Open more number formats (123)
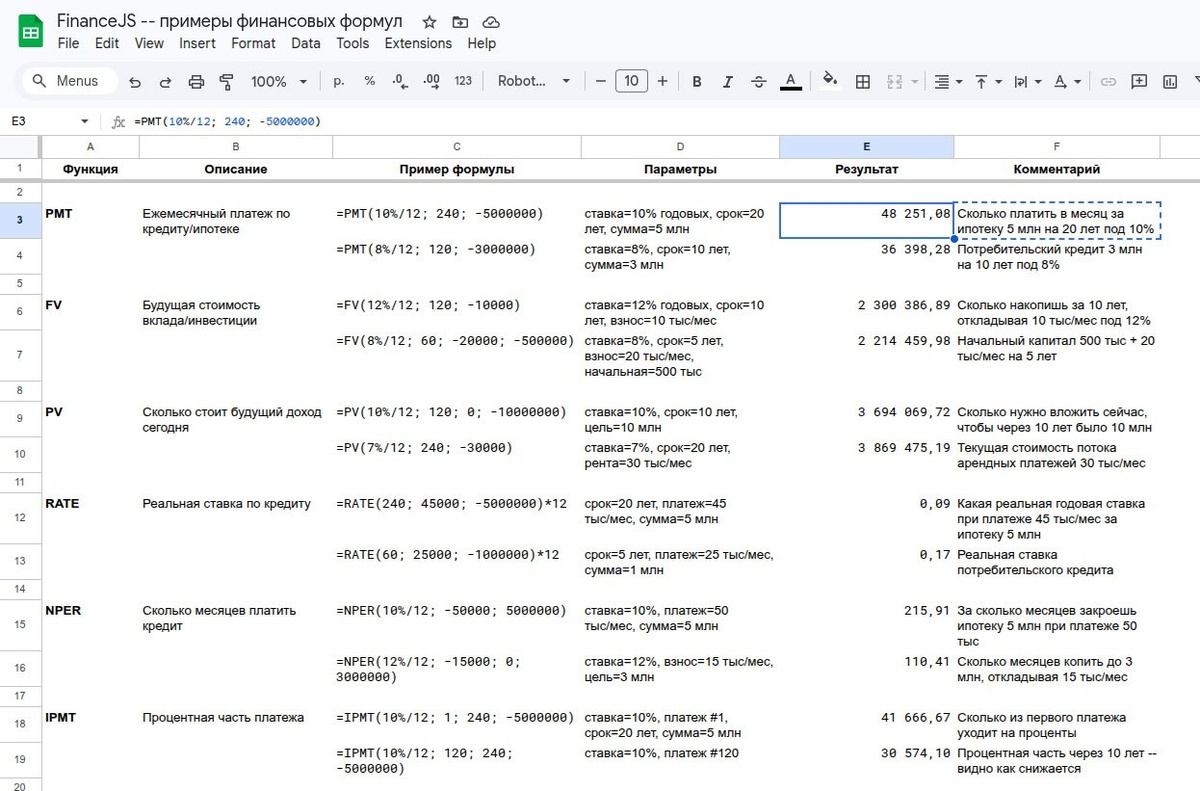 [x=463, y=81]
